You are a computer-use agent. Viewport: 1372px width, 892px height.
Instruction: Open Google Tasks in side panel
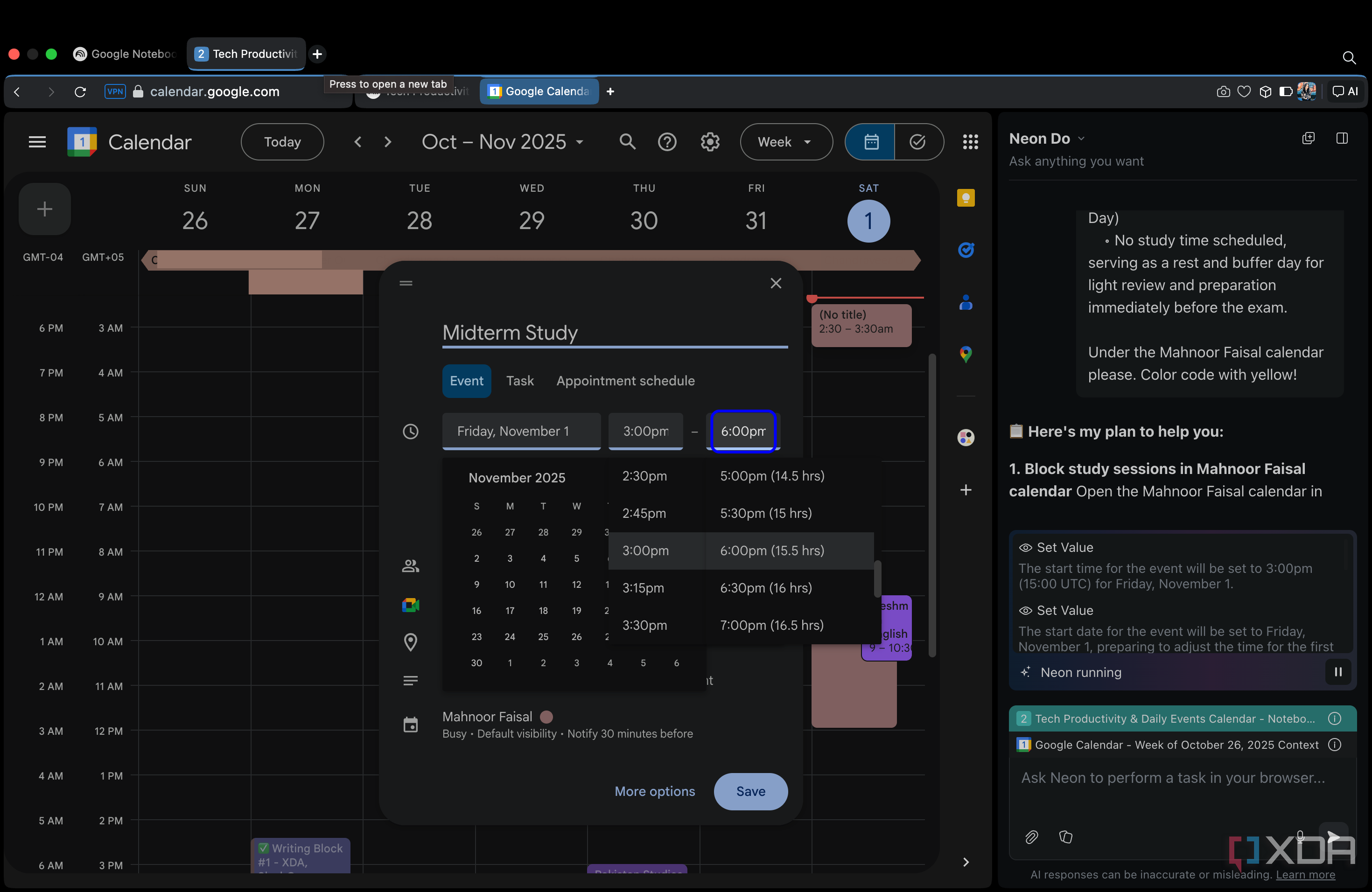(966, 250)
